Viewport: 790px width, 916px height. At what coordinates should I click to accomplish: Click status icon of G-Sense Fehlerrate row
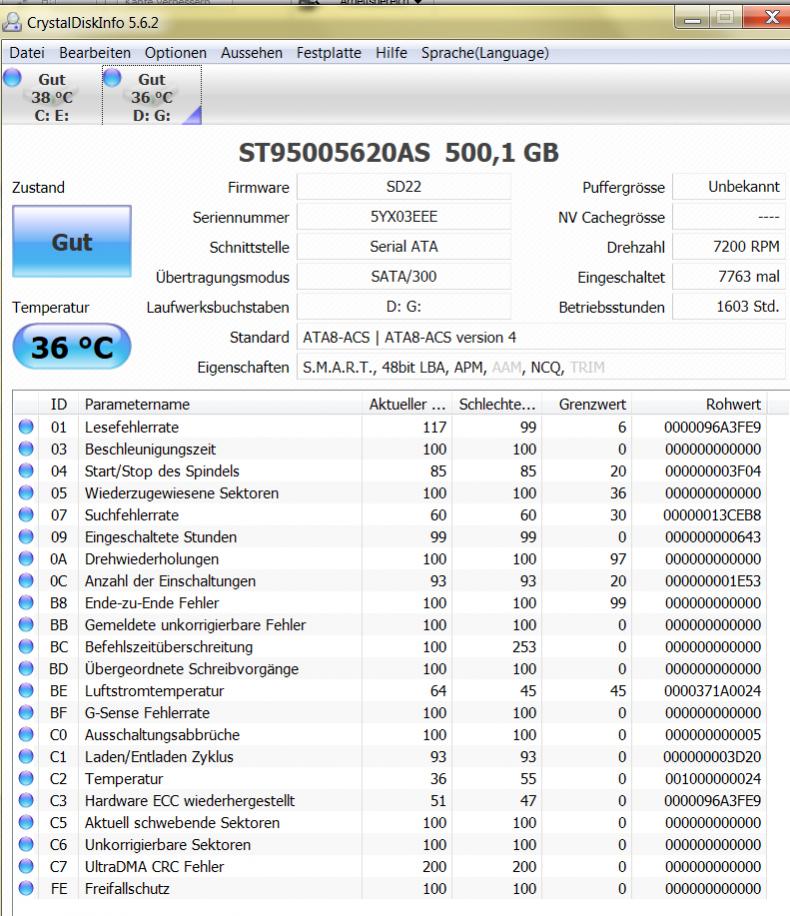point(26,712)
